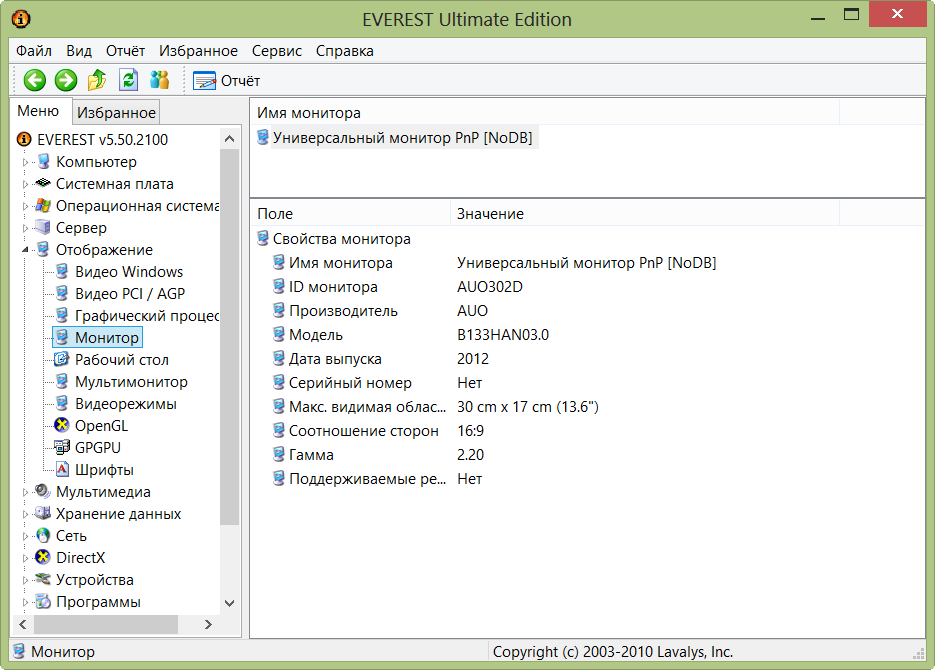Expand the DirectX tree node
Viewport: 935px width, 670px height.
pos(26,558)
